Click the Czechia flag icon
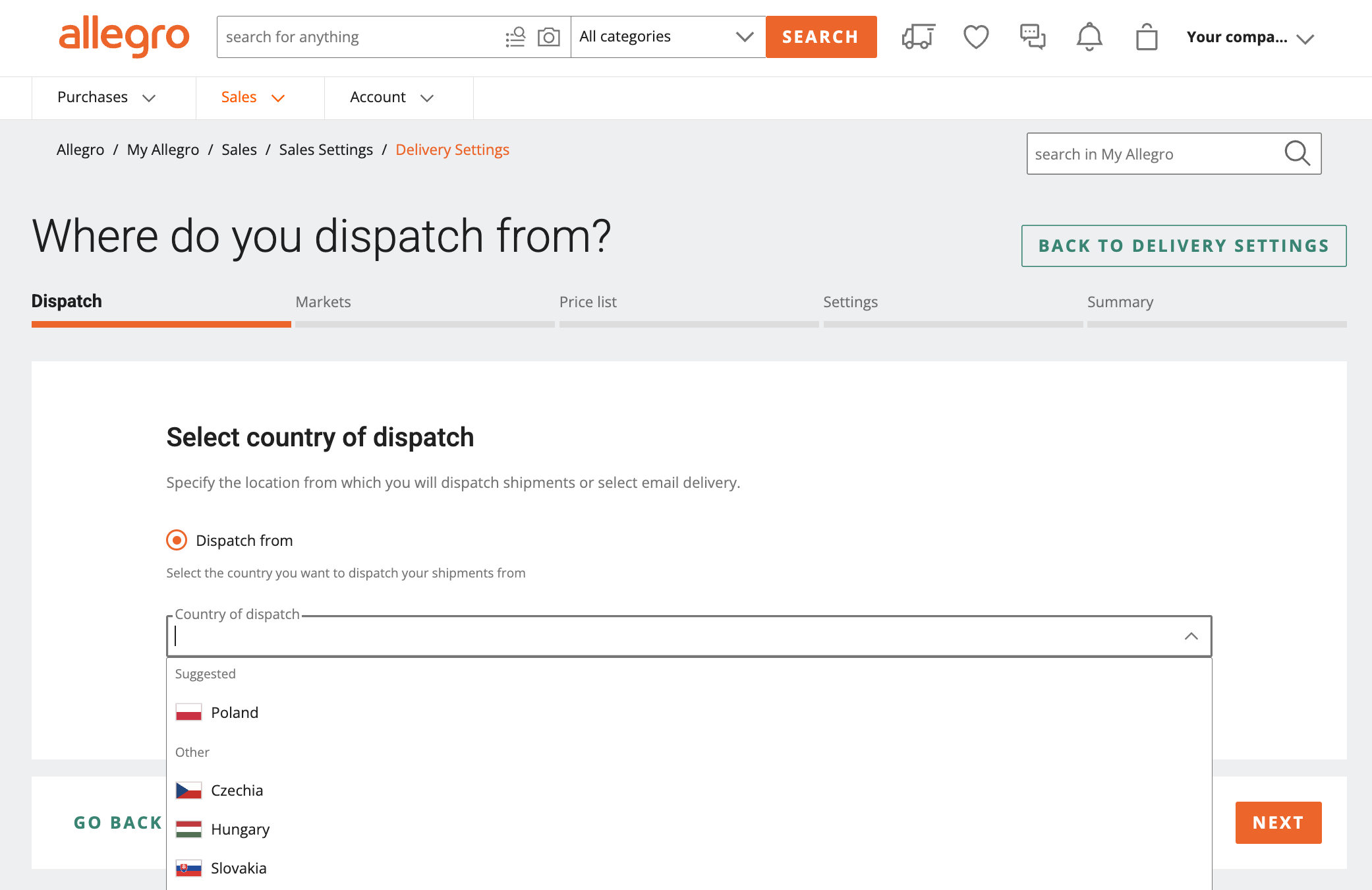 point(188,790)
